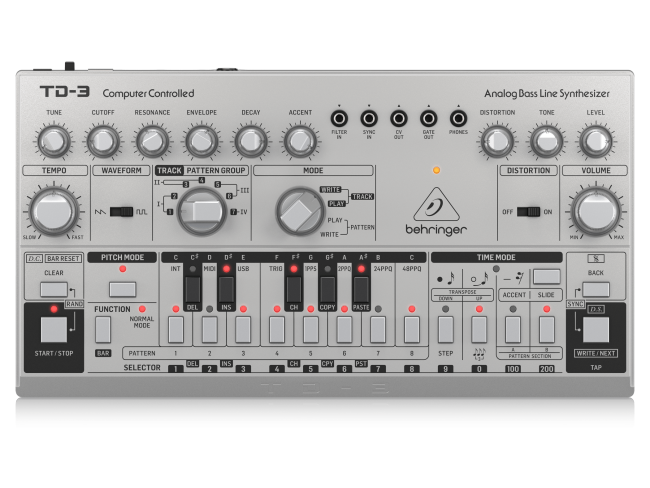Screen dimensions: 650x488
Task: Click the LEVEL knob
Action: point(596,141)
